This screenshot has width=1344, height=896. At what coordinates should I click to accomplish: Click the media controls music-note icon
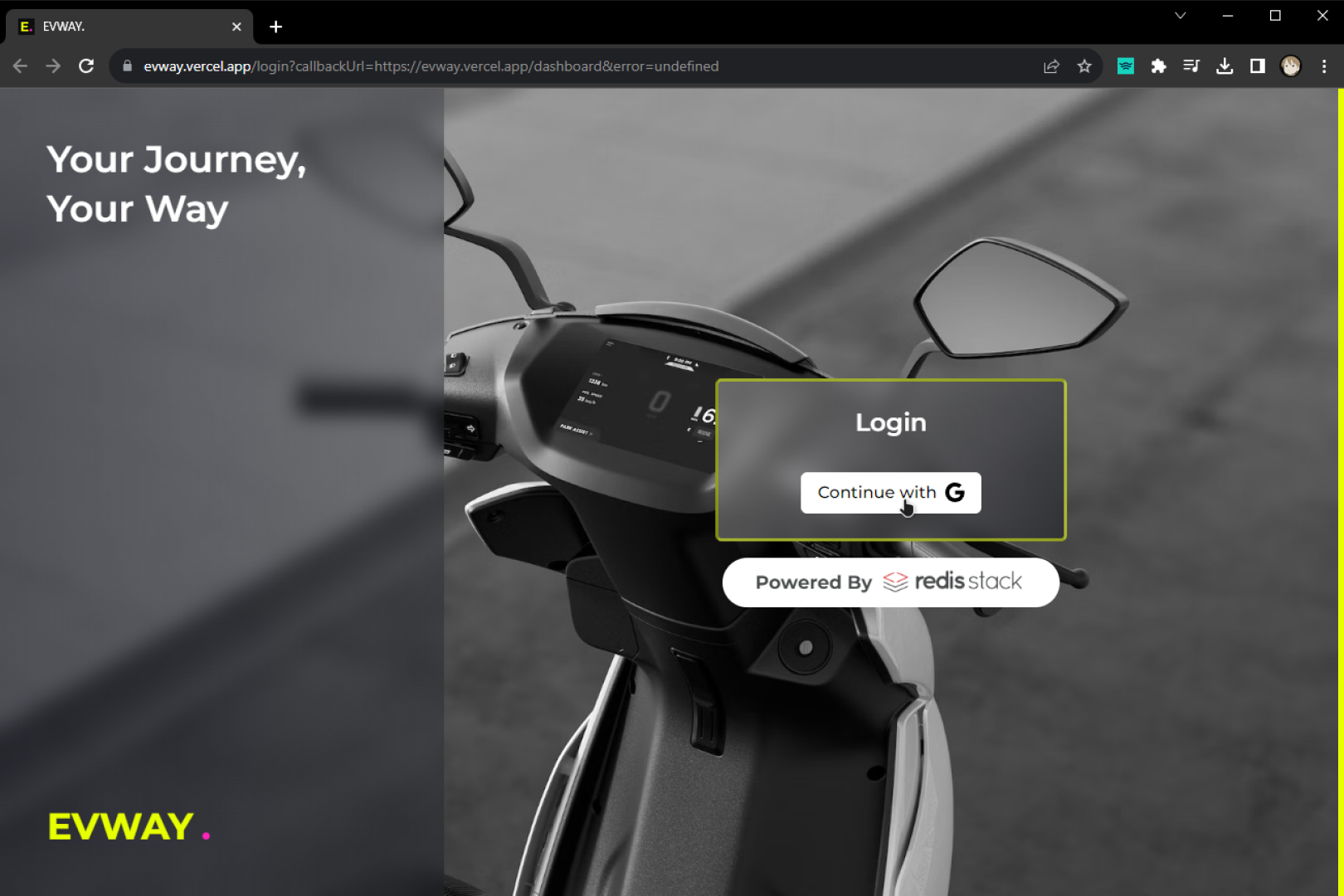click(1191, 66)
